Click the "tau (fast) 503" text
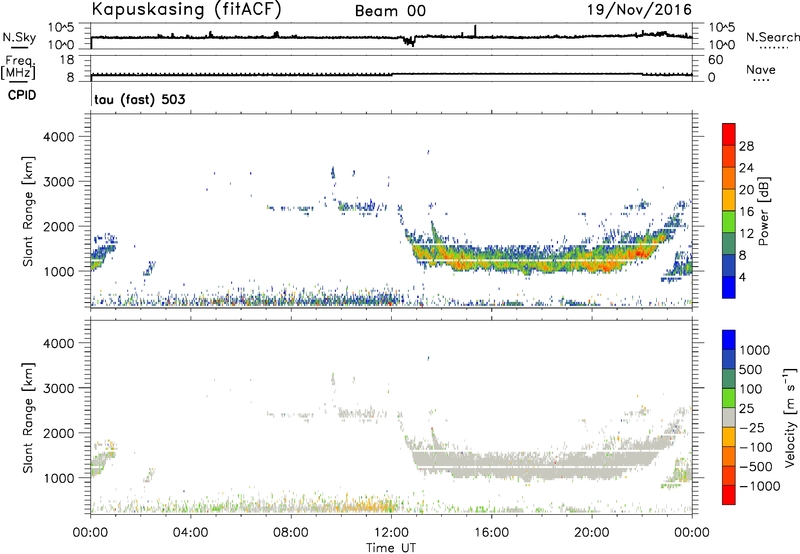 point(140,99)
